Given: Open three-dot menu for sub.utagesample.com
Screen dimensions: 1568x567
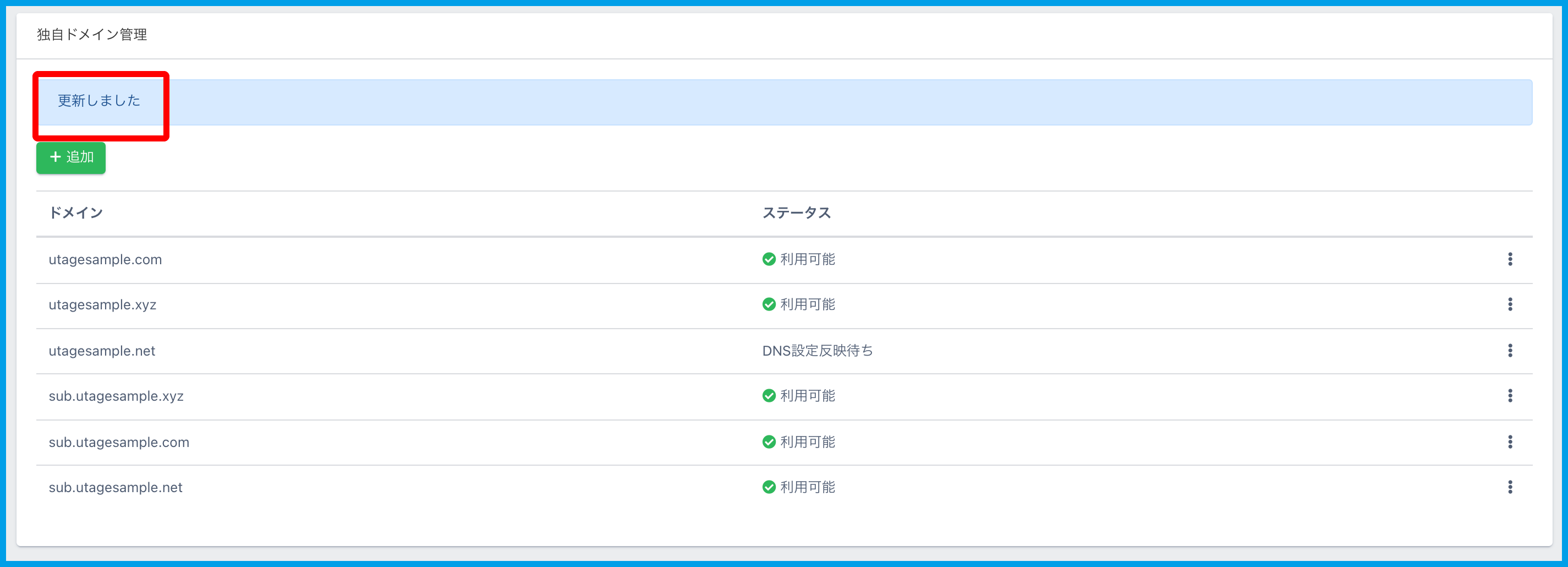Looking at the screenshot, I should coord(1510,442).
